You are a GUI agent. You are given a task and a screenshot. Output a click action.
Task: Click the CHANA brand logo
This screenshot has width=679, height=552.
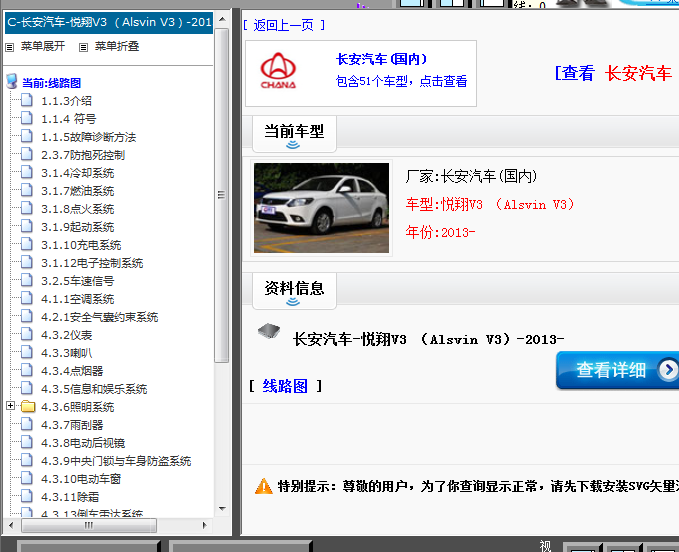278,71
